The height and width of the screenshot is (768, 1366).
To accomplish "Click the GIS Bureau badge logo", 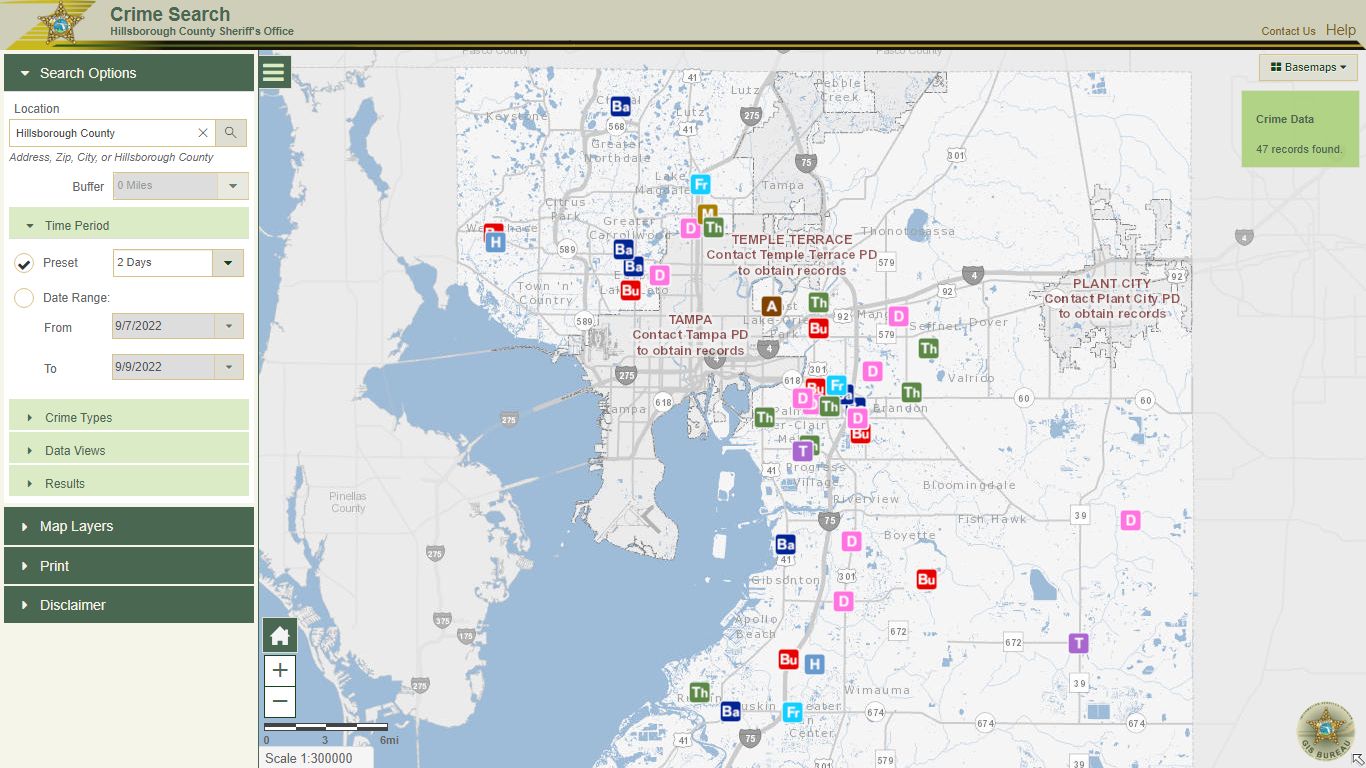I will 1326,730.
